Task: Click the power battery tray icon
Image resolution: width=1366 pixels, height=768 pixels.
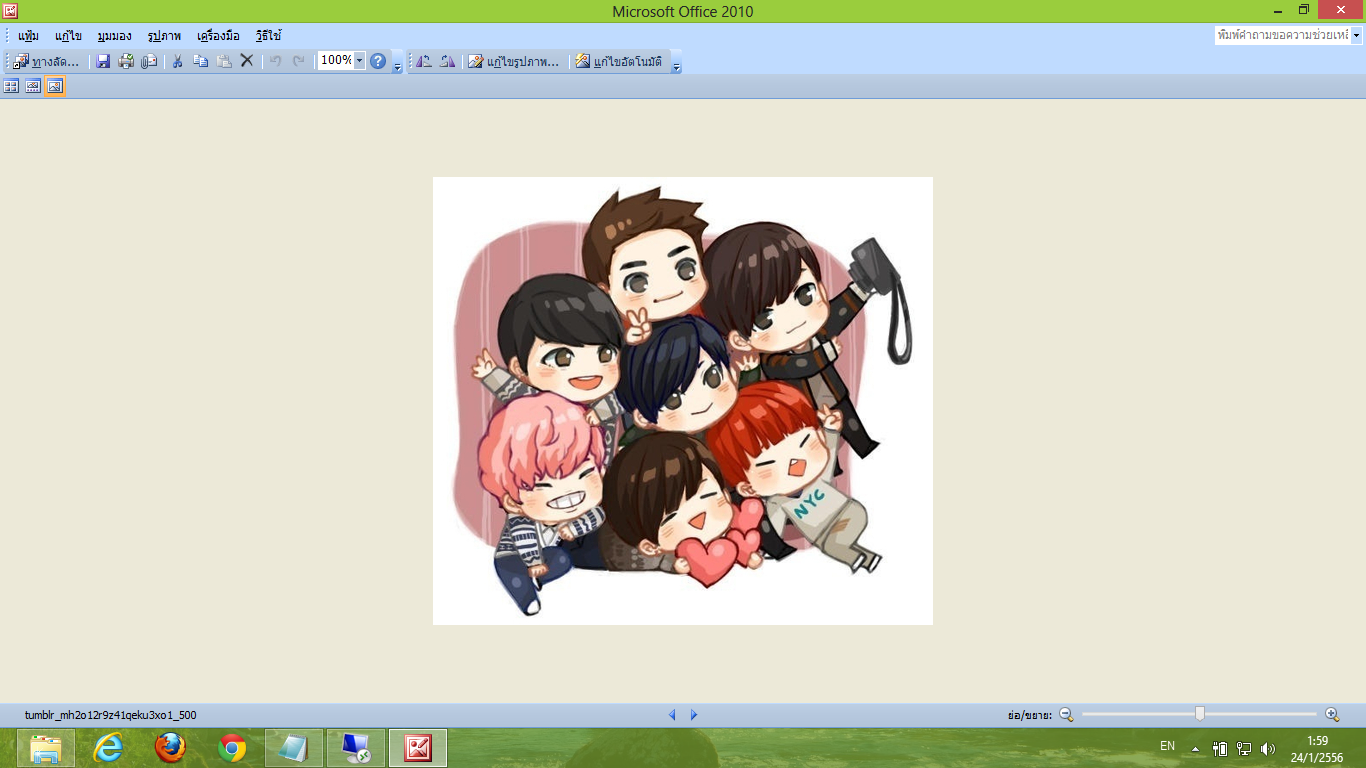Action: click(1220, 748)
